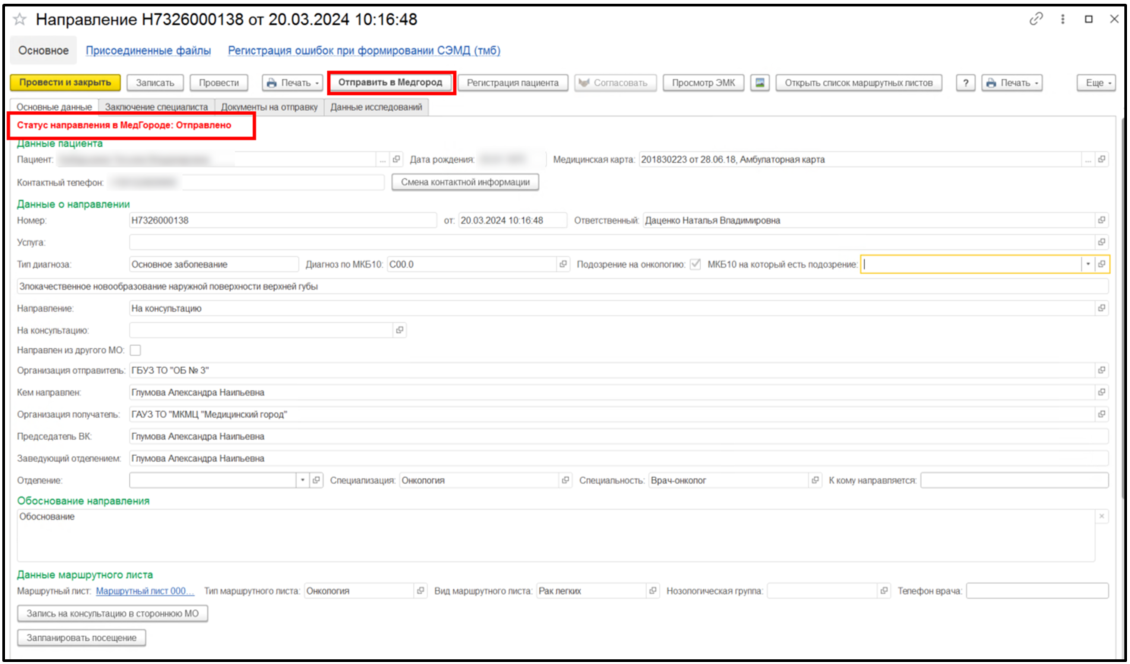Switch to the Заключение специалиста tab
The height and width of the screenshot is (664, 1130).
click(156, 106)
